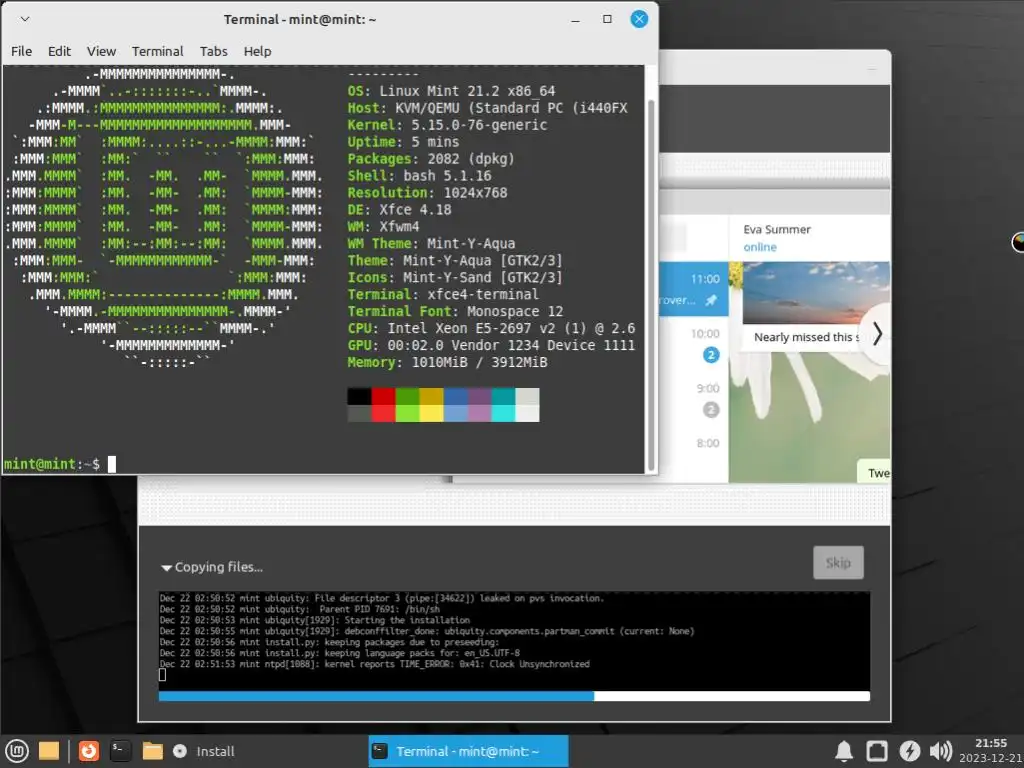
Task: Click the bright yellow neofetch color block
Action: tap(431, 413)
